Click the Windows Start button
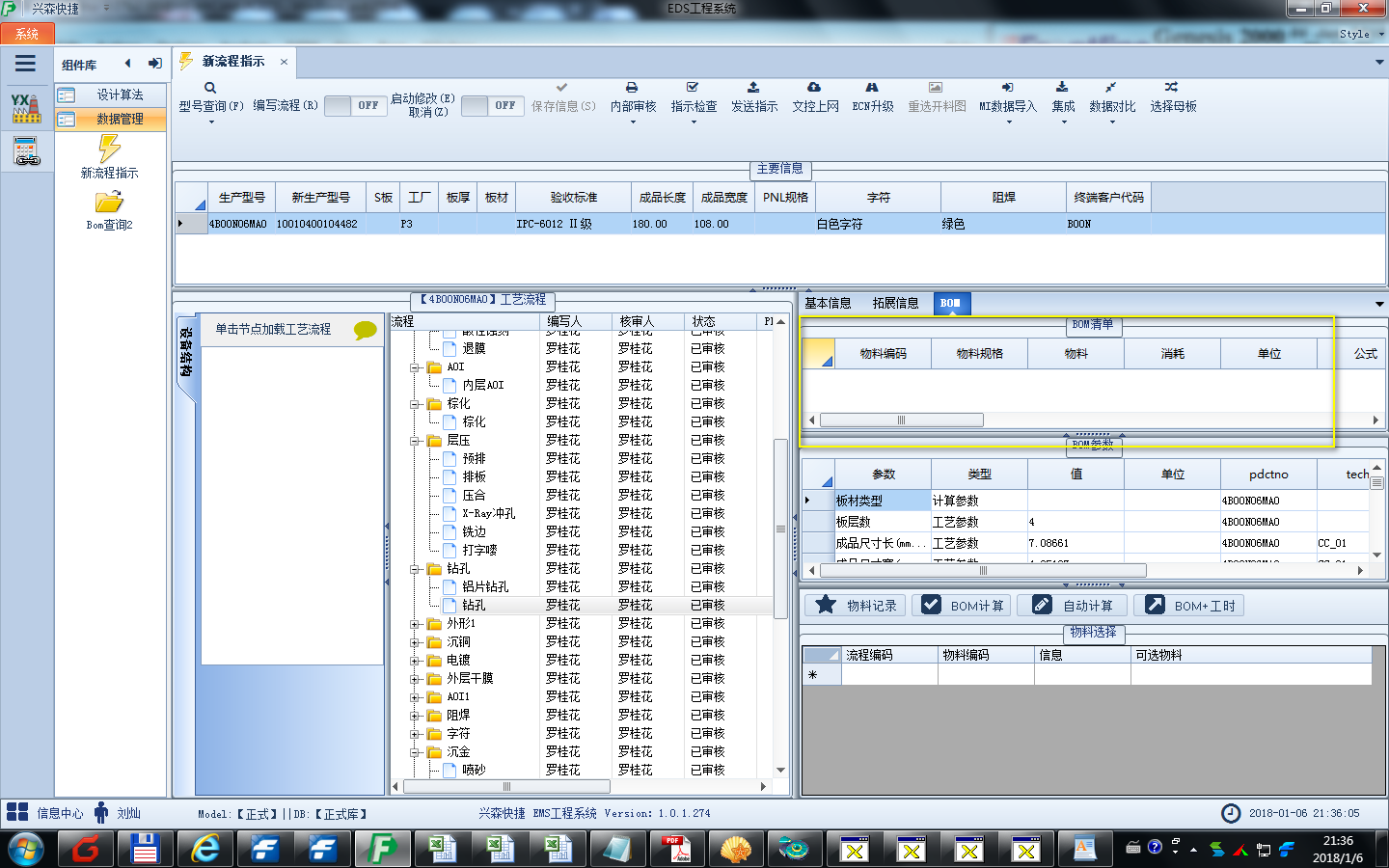The width and height of the screenshot is (1389, 868). (x=26, y=850)
